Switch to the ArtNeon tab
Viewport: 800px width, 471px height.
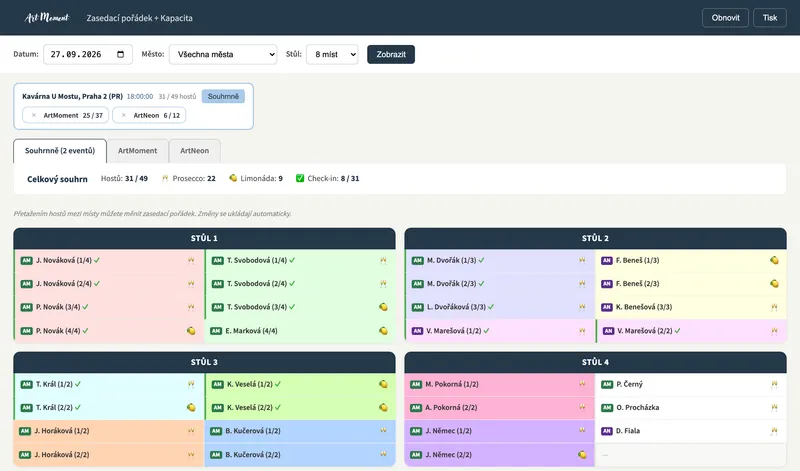(194, 151)
